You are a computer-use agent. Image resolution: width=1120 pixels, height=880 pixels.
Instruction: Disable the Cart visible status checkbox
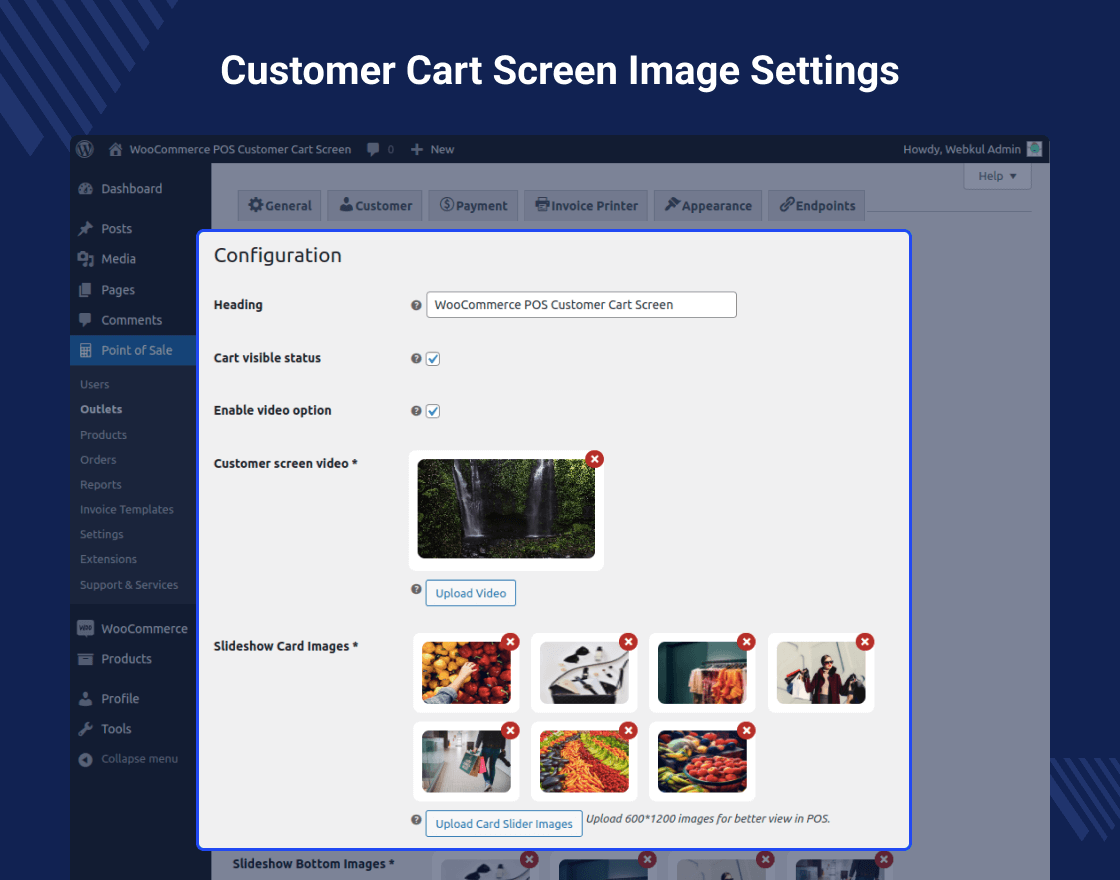coord(433,358)
